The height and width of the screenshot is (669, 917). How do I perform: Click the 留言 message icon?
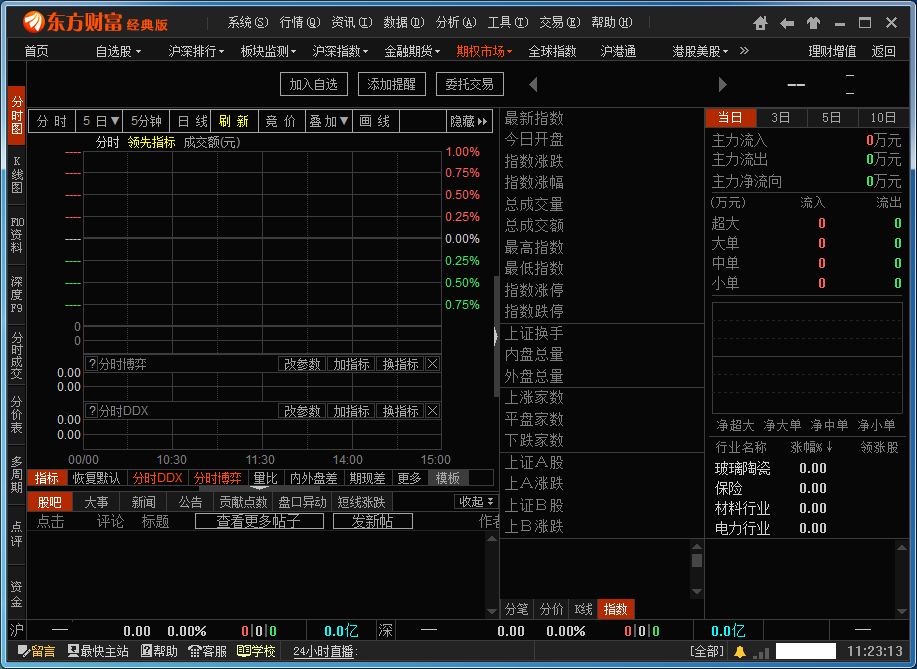point(36,652)
